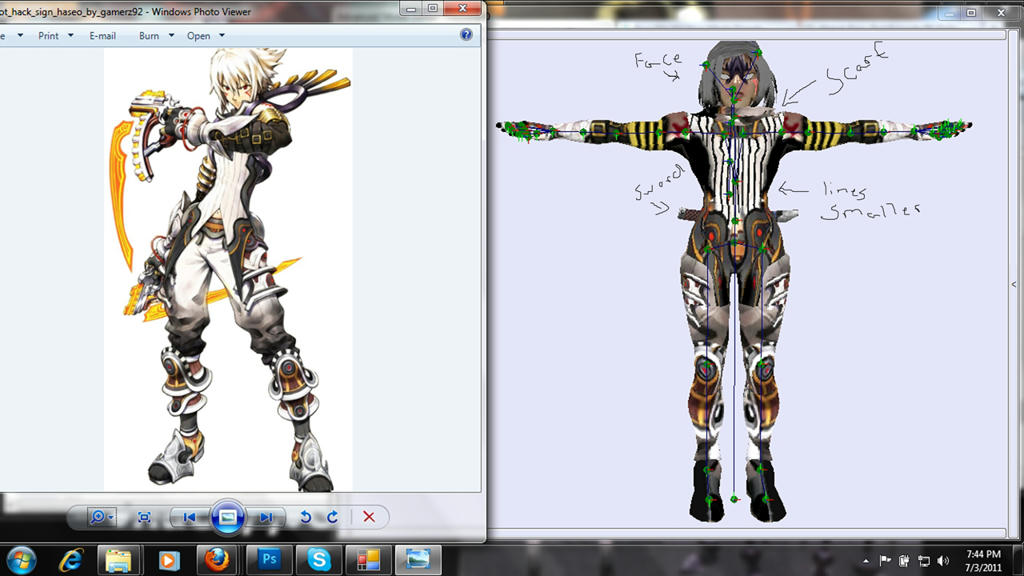Show hidden system tray icons
The image size is (1024, 576).
pos(866,560)
